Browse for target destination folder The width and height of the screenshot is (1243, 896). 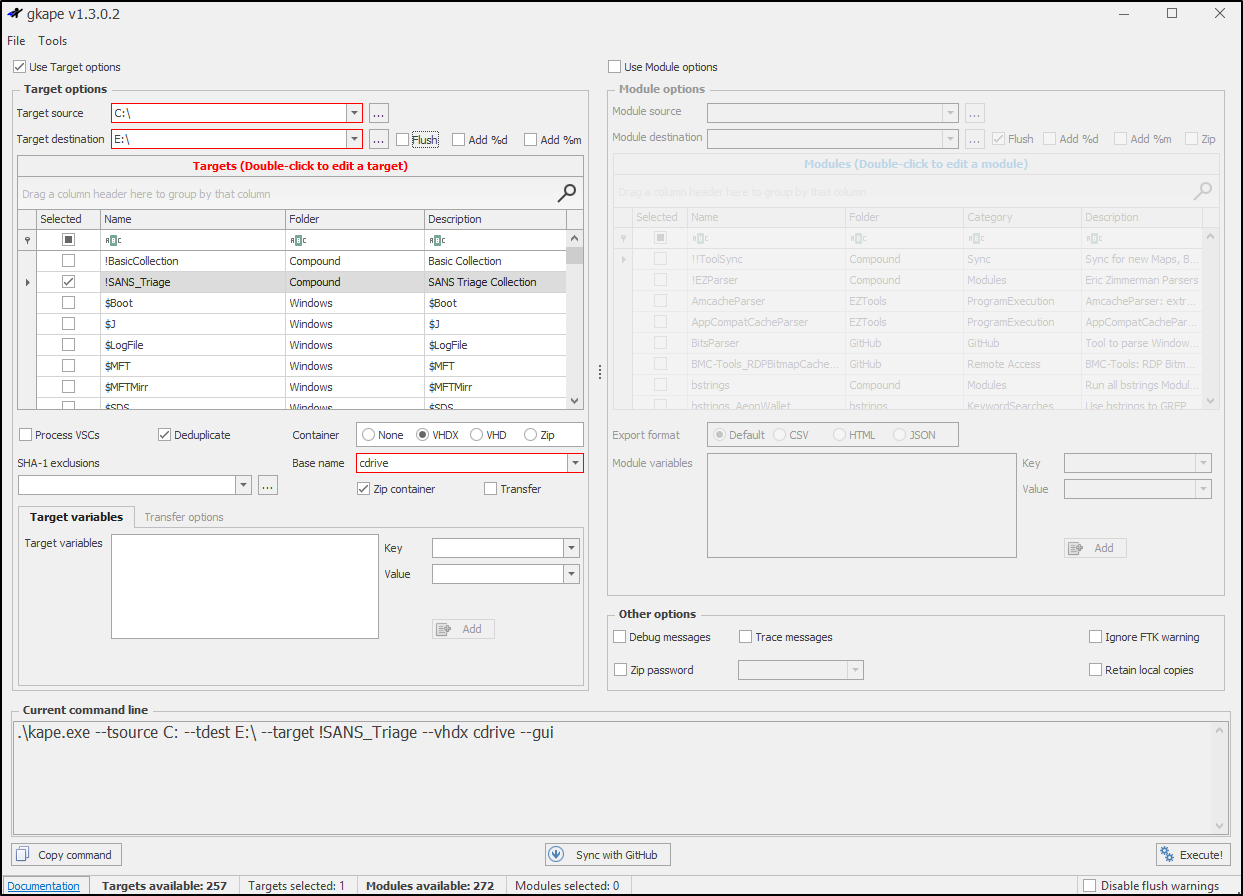click(378, 139)
